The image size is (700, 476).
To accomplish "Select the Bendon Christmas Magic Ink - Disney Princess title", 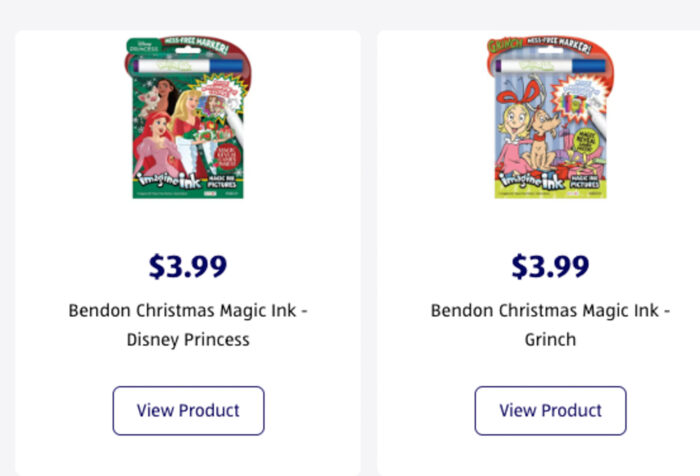I will coord(188,325).
